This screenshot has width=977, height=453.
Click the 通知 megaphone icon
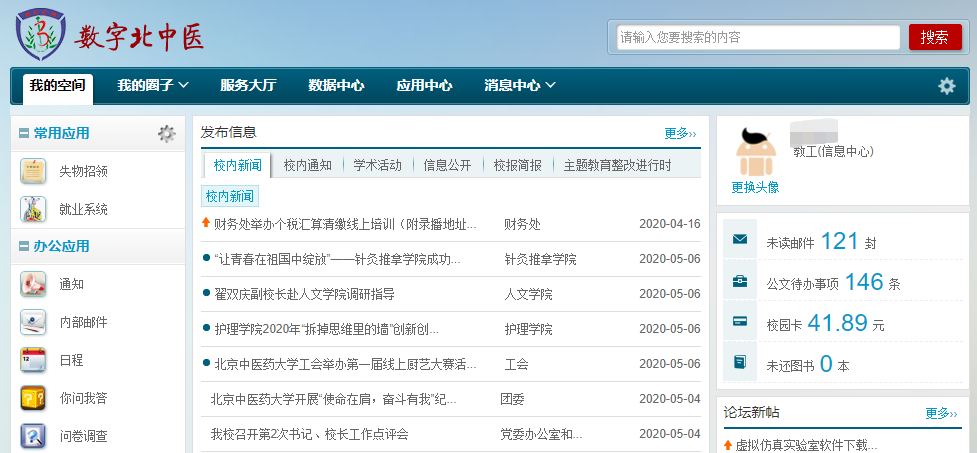33,284
